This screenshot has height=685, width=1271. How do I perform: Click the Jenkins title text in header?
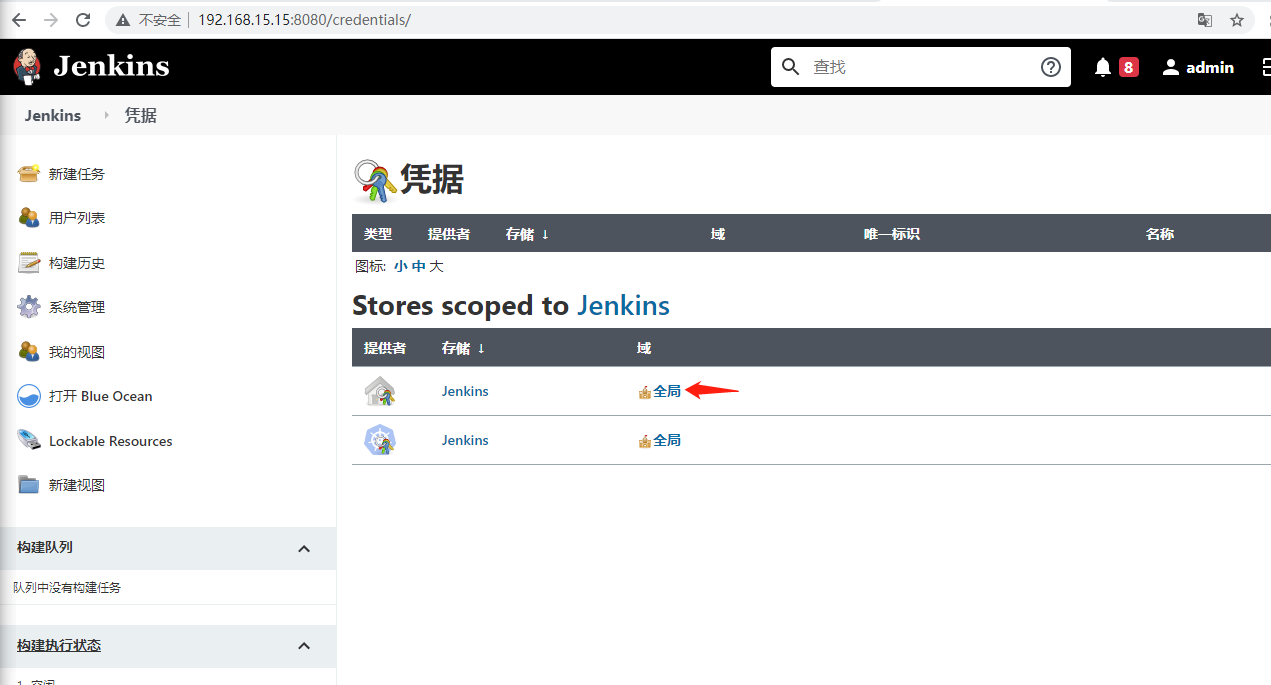pyautogui.click(x=111, y=67)
